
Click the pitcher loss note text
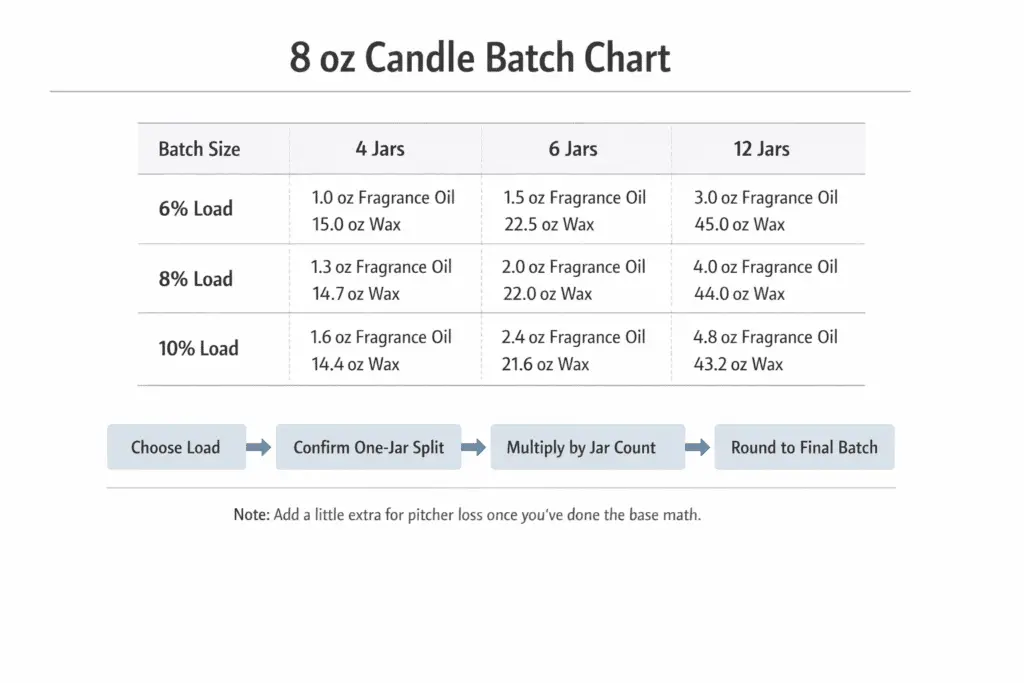tap(467, 516)
